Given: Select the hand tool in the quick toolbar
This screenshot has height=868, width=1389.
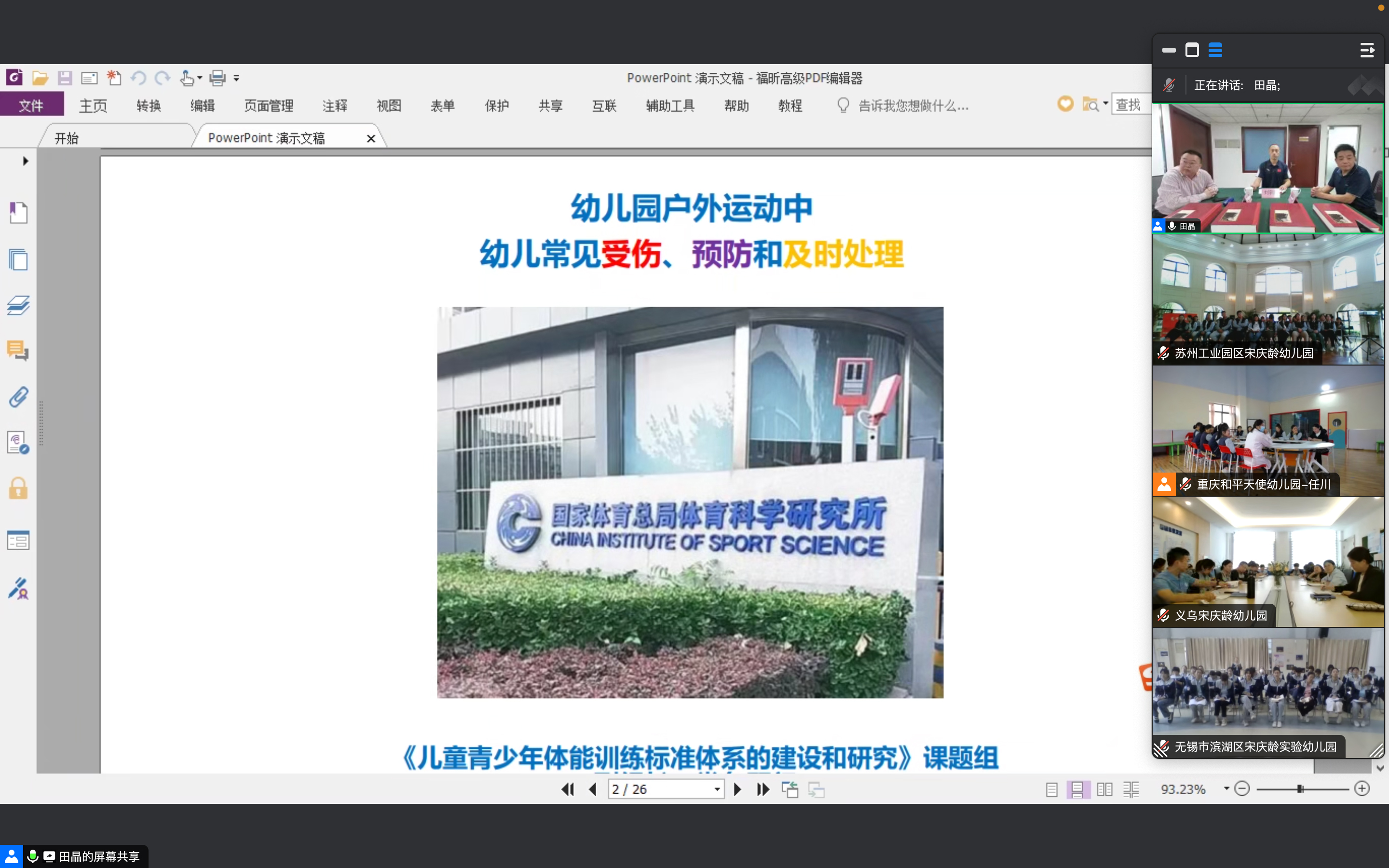Looking at the screenshot, I should coord(187,78).
